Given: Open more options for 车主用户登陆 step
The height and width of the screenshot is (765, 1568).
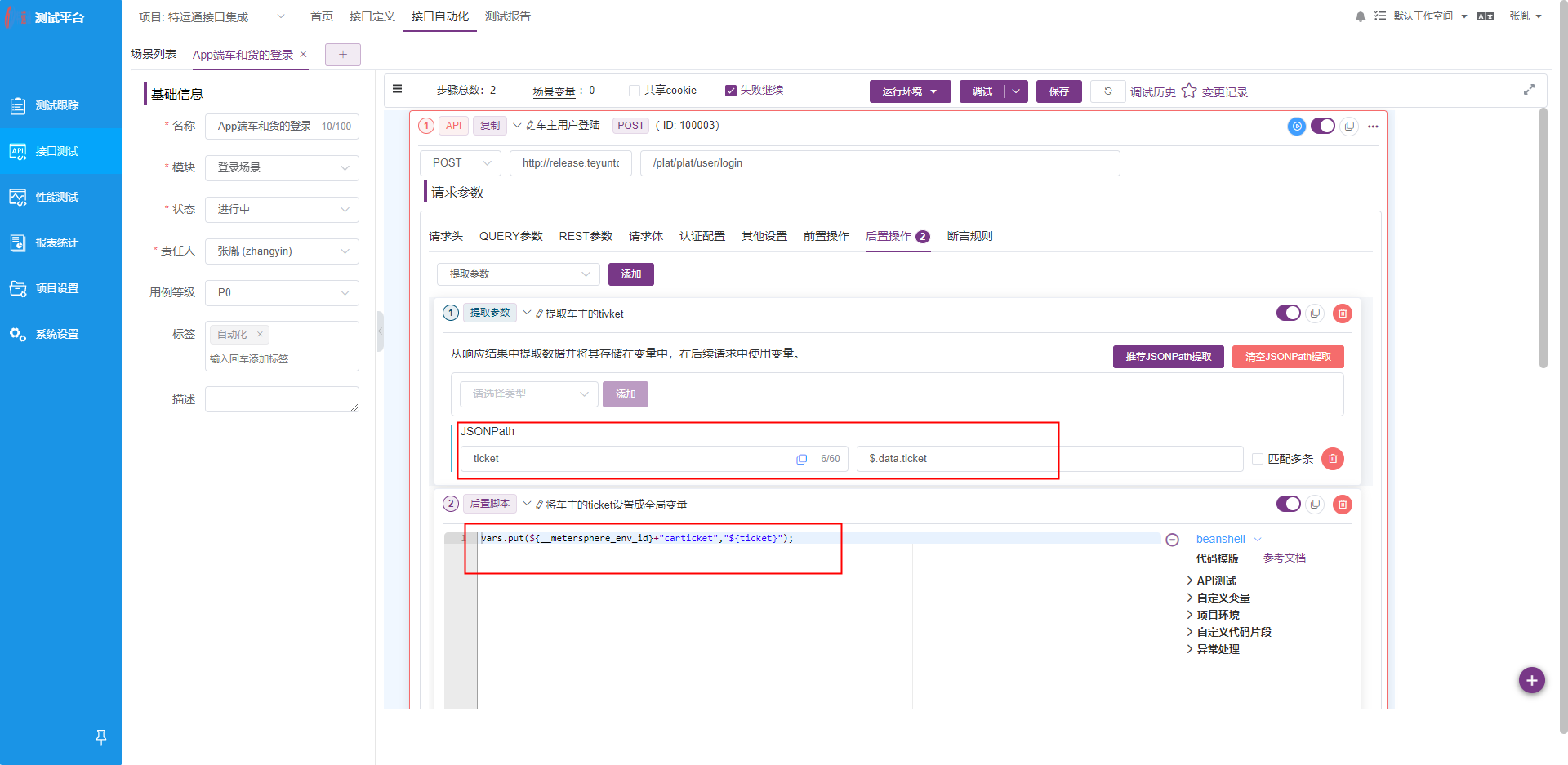Looking at the screenshot, I should pos(1373,126).
